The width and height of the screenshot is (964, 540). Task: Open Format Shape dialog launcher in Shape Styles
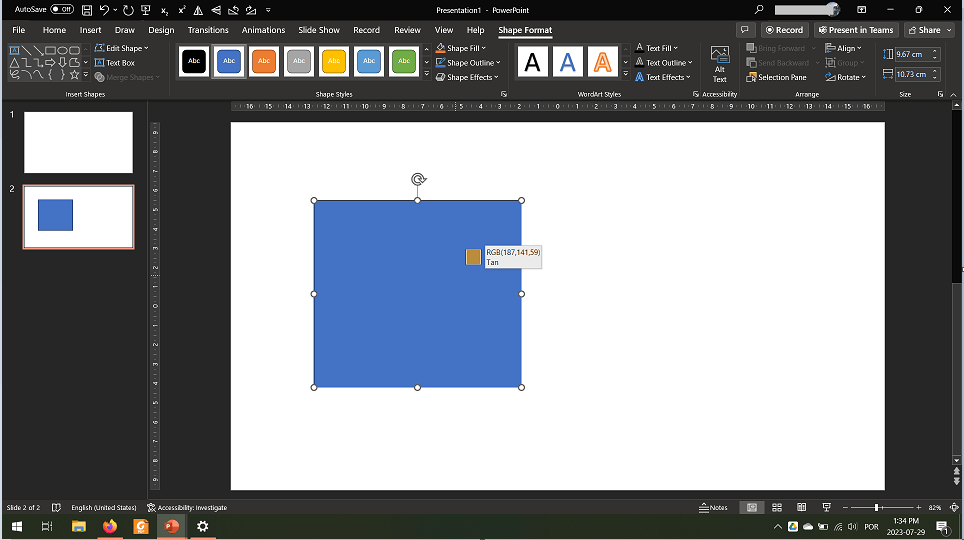click(504, 94)
